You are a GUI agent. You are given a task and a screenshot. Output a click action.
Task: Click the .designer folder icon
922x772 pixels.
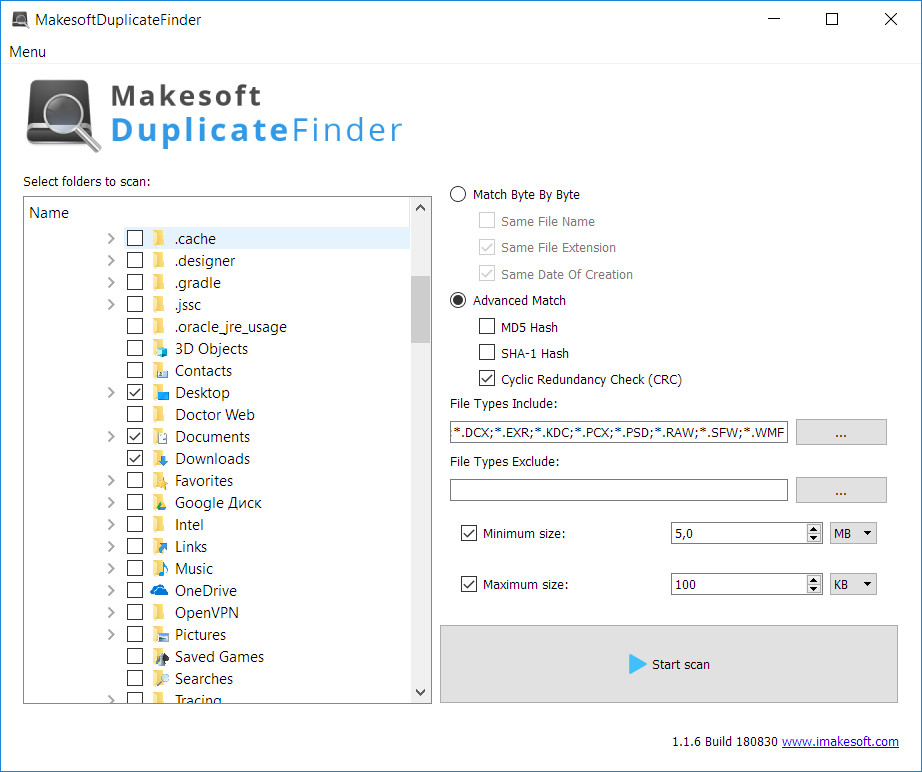tap(158, 260)
